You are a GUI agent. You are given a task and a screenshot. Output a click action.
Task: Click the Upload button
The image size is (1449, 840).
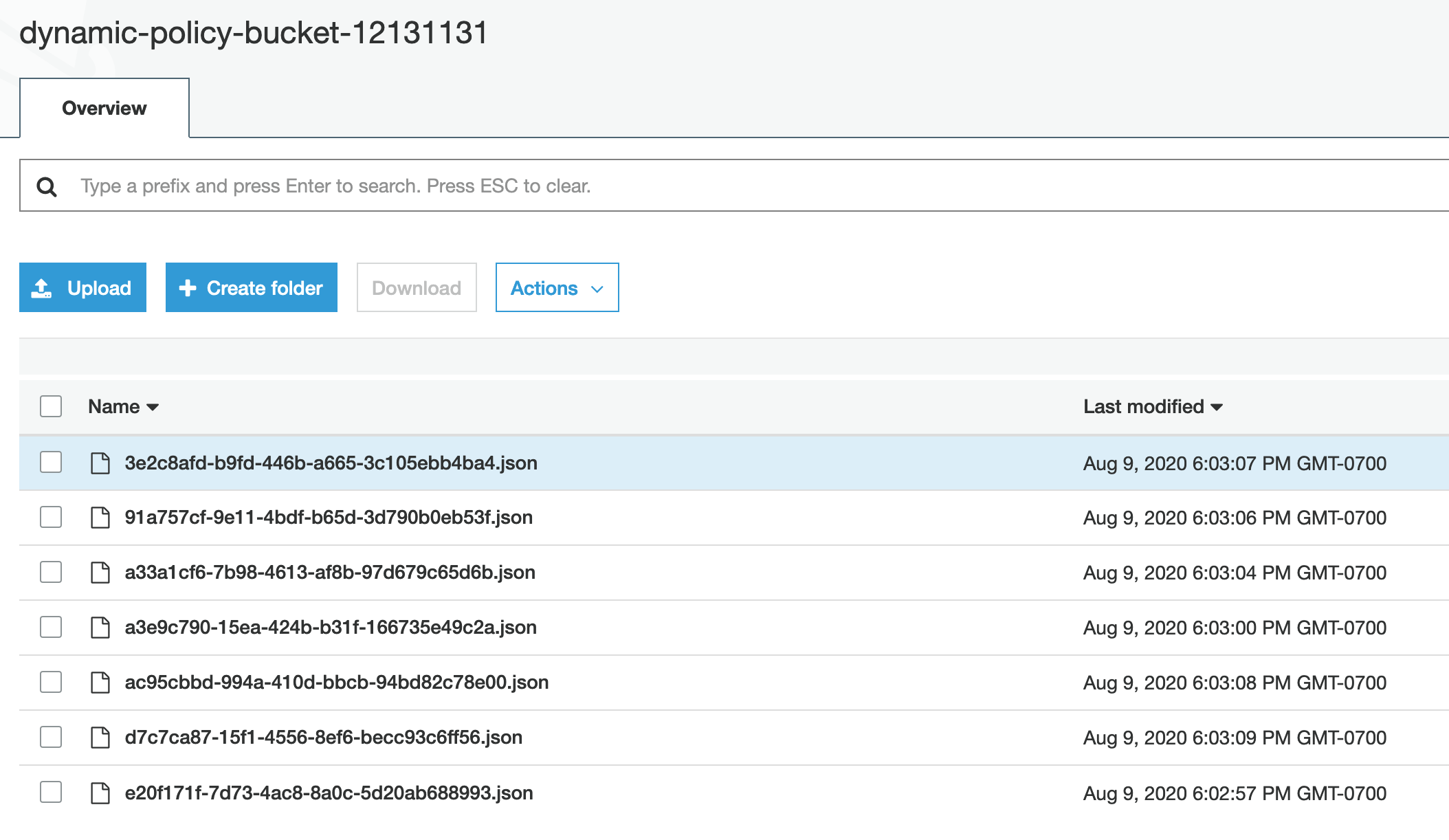coord(84,287)
